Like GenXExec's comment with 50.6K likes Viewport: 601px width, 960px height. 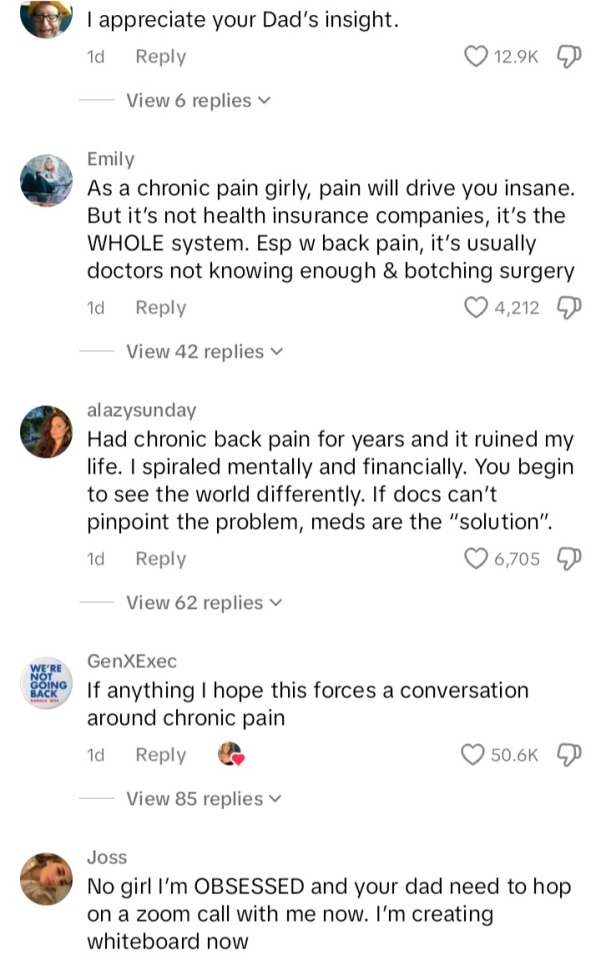click(474, 755)
